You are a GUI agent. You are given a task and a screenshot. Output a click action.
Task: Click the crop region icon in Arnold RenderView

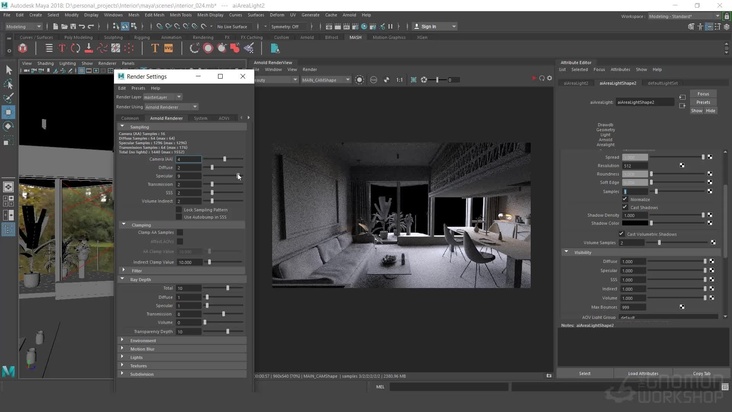coord(414,80)
